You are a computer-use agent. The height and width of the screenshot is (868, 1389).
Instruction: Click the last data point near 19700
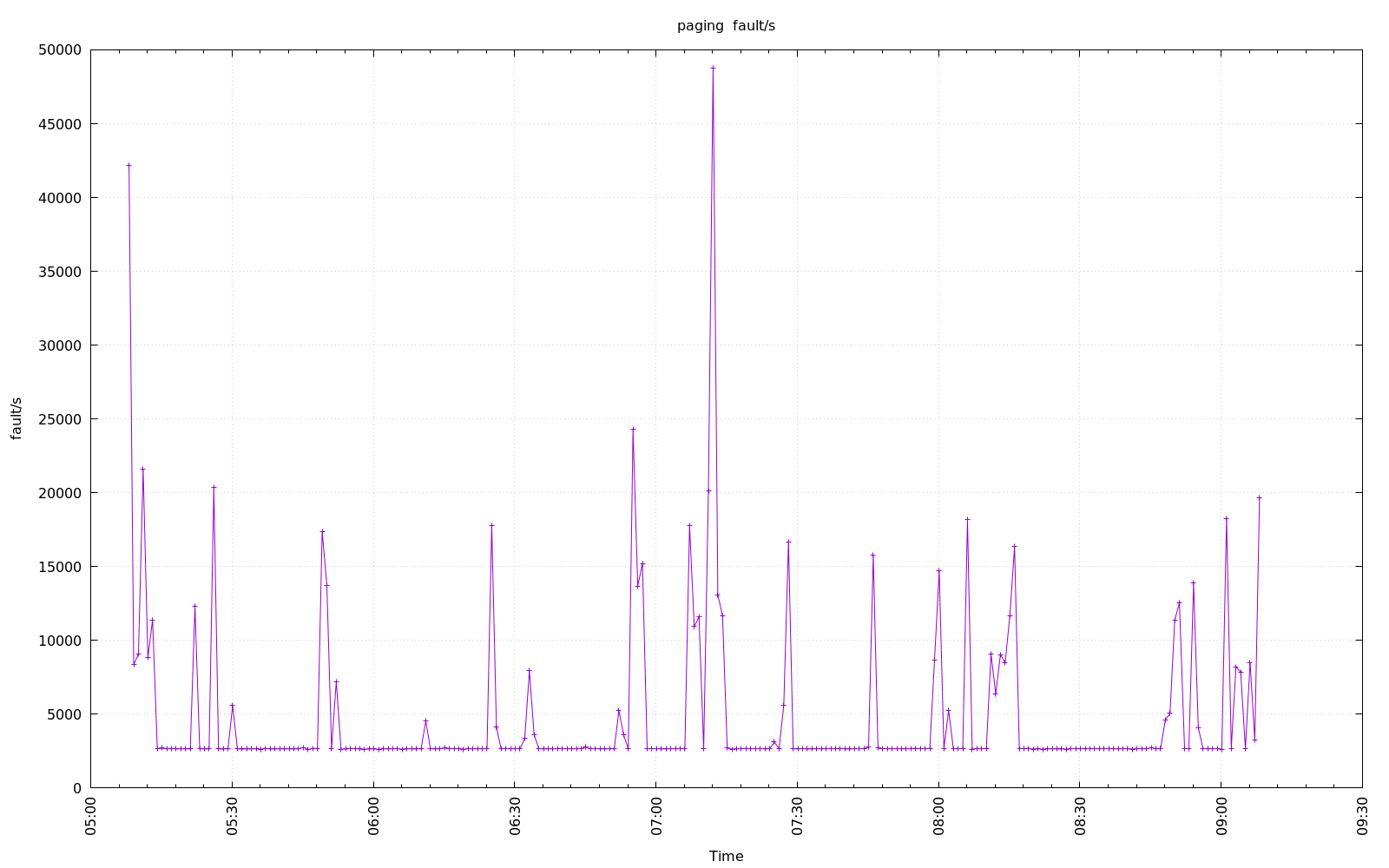click(1259, 497)
